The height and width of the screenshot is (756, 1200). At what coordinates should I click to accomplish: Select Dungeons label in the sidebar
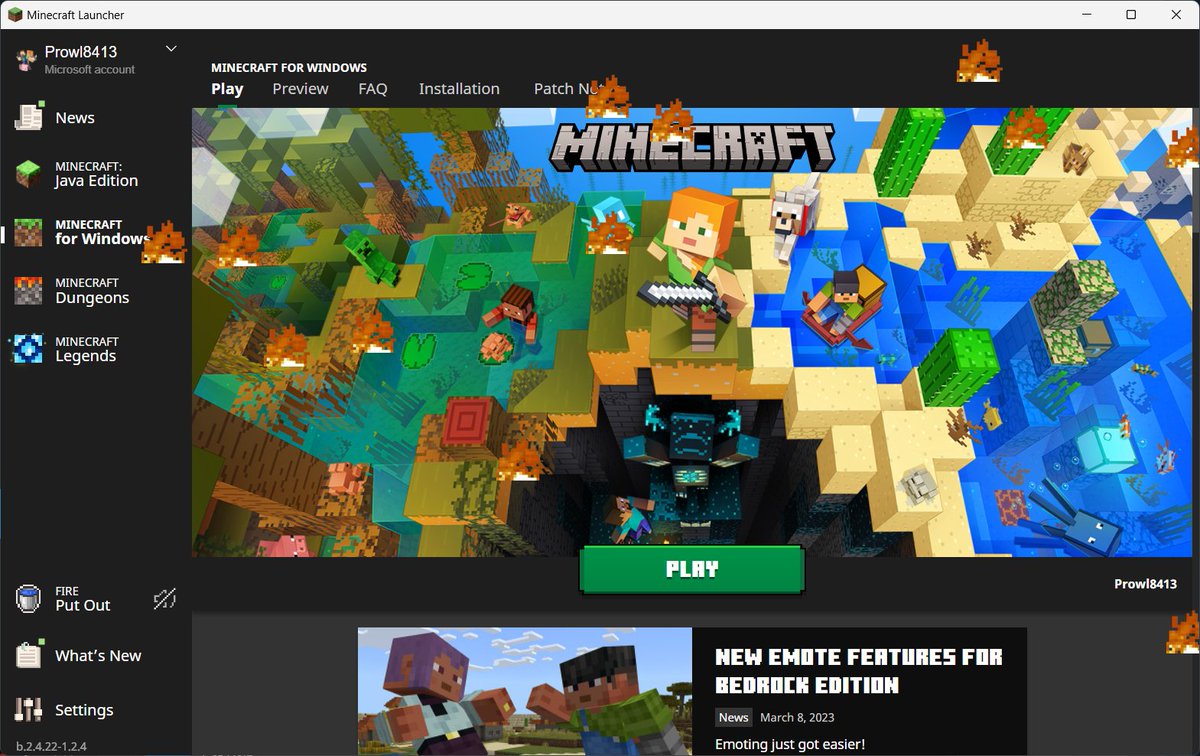(x=92, y=298)
